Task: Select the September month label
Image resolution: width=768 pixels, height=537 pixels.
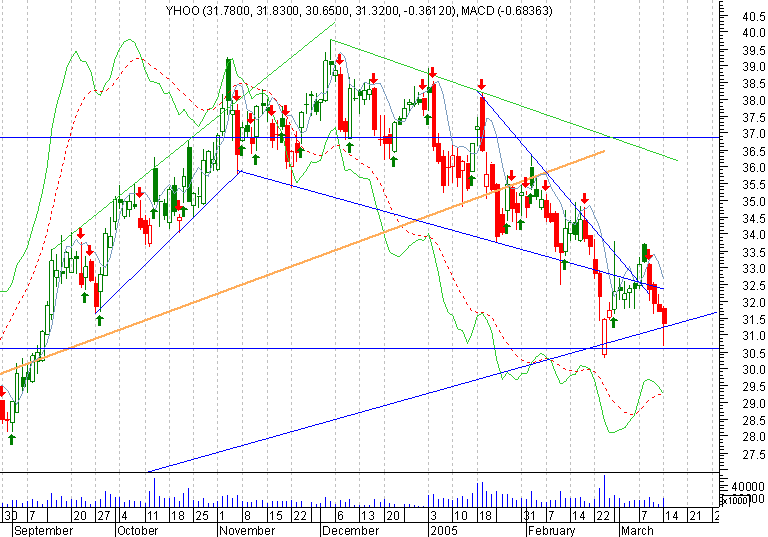Action: point(44,531)
